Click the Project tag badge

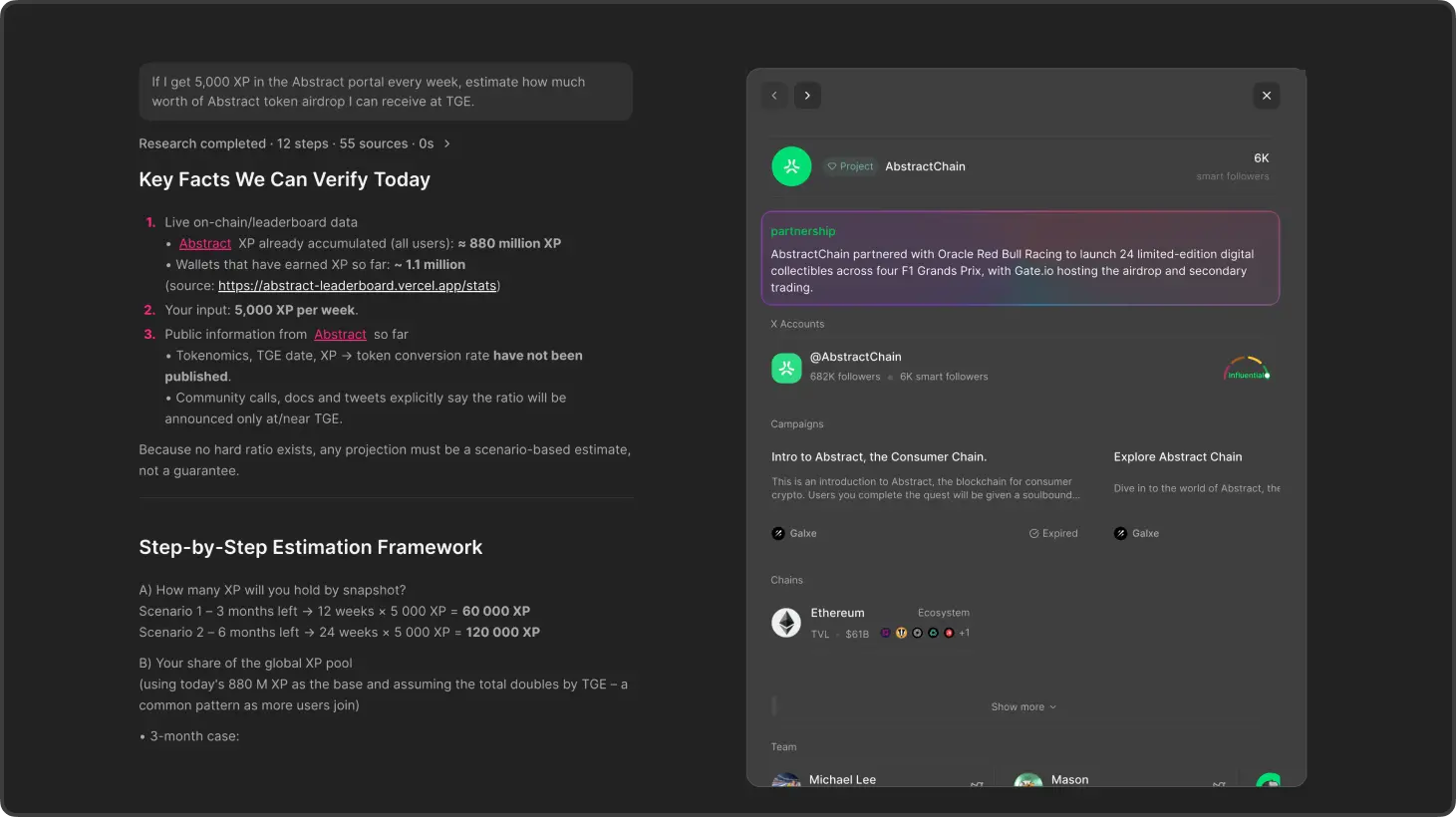(x=850, y=166)
